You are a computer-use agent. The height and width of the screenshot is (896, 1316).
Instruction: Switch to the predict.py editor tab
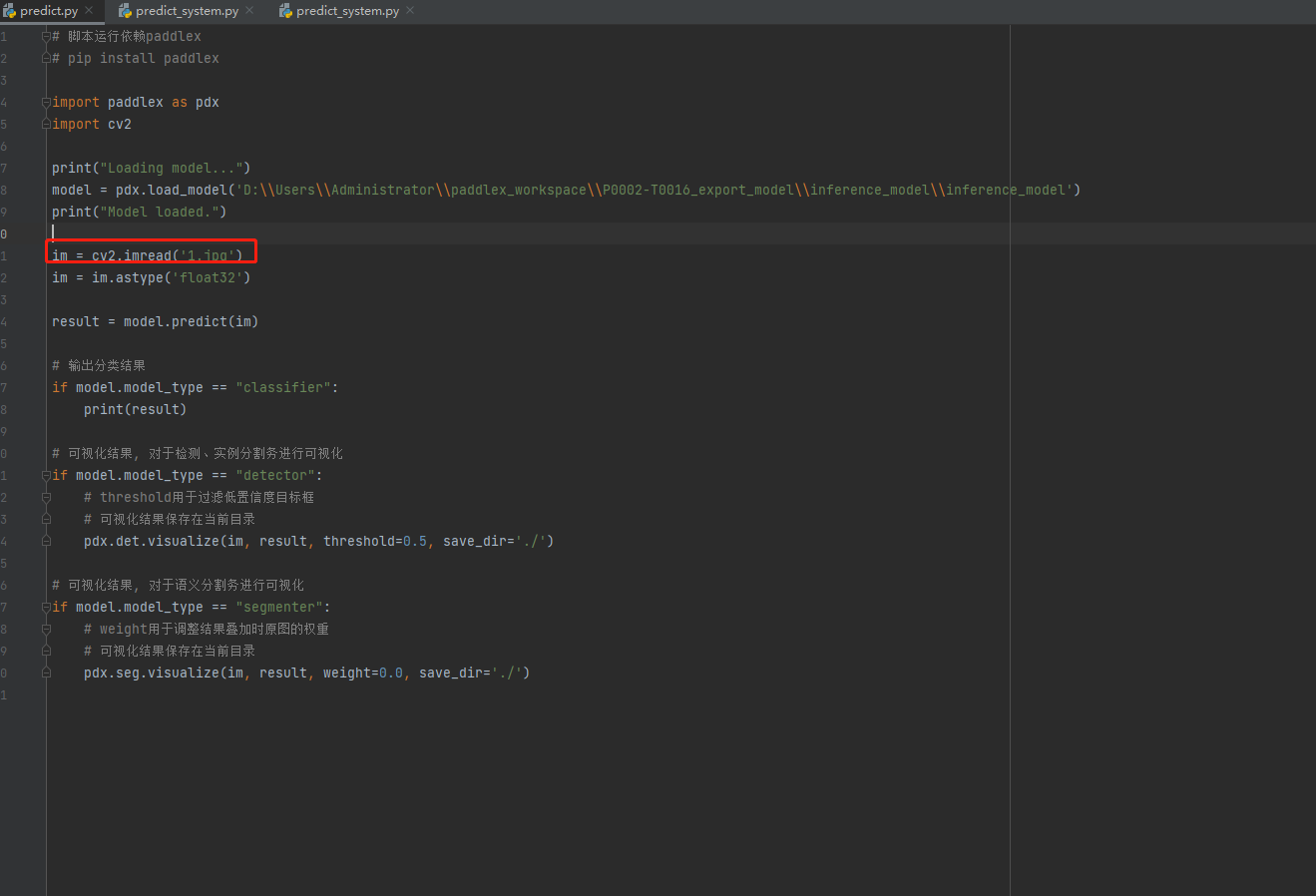[48, 11]
